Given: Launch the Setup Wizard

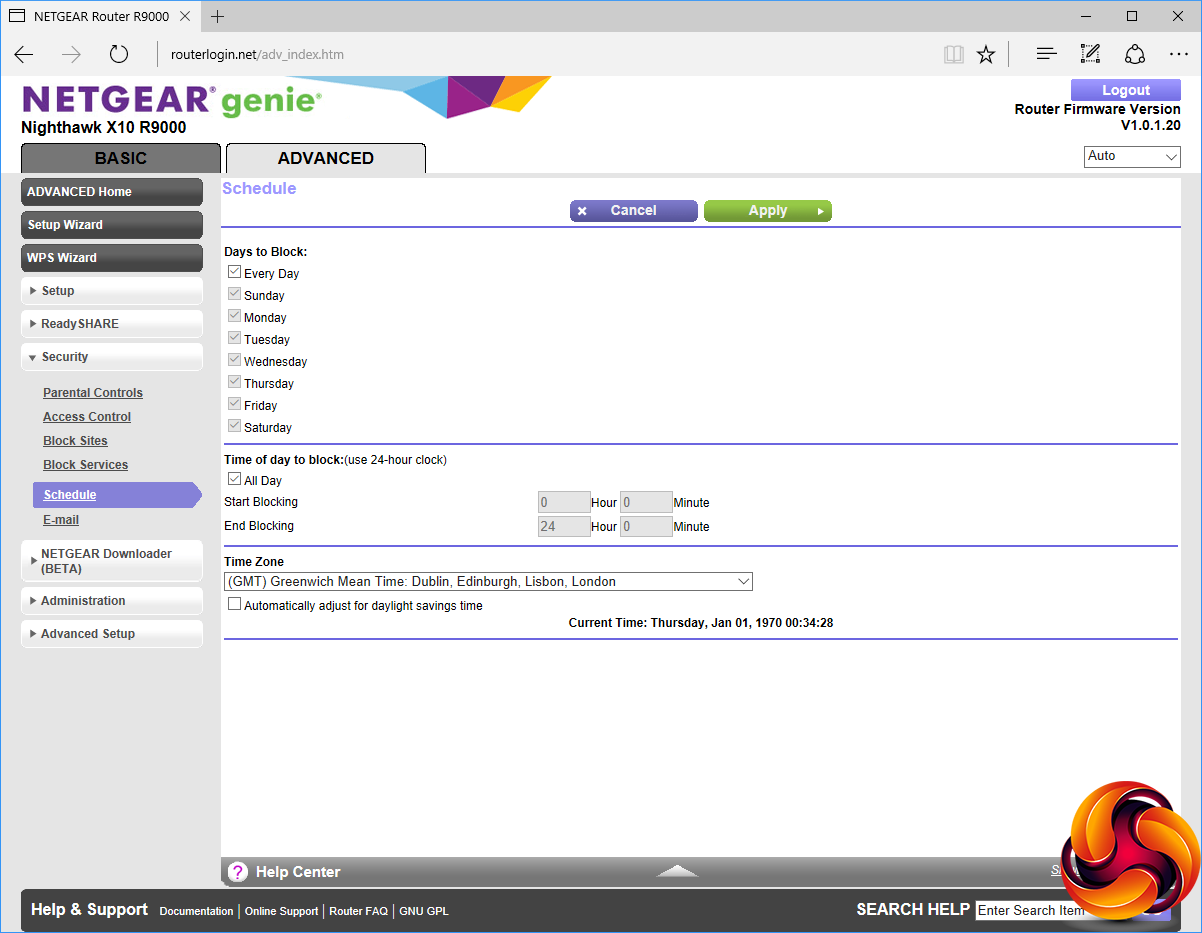Looking at the screenshot, I should click(112, 225).
